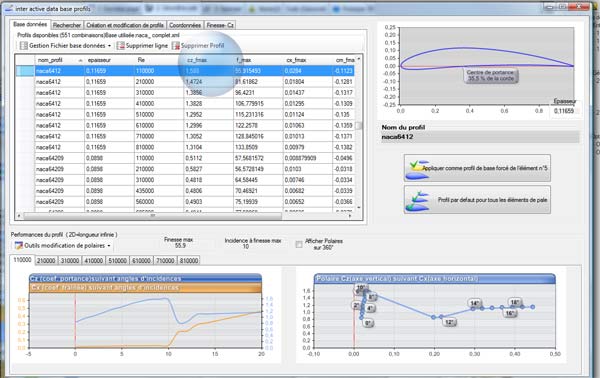Switch to the Rechercher tab
The width and height of the screenshot is (600, 378).
[67, 25]
